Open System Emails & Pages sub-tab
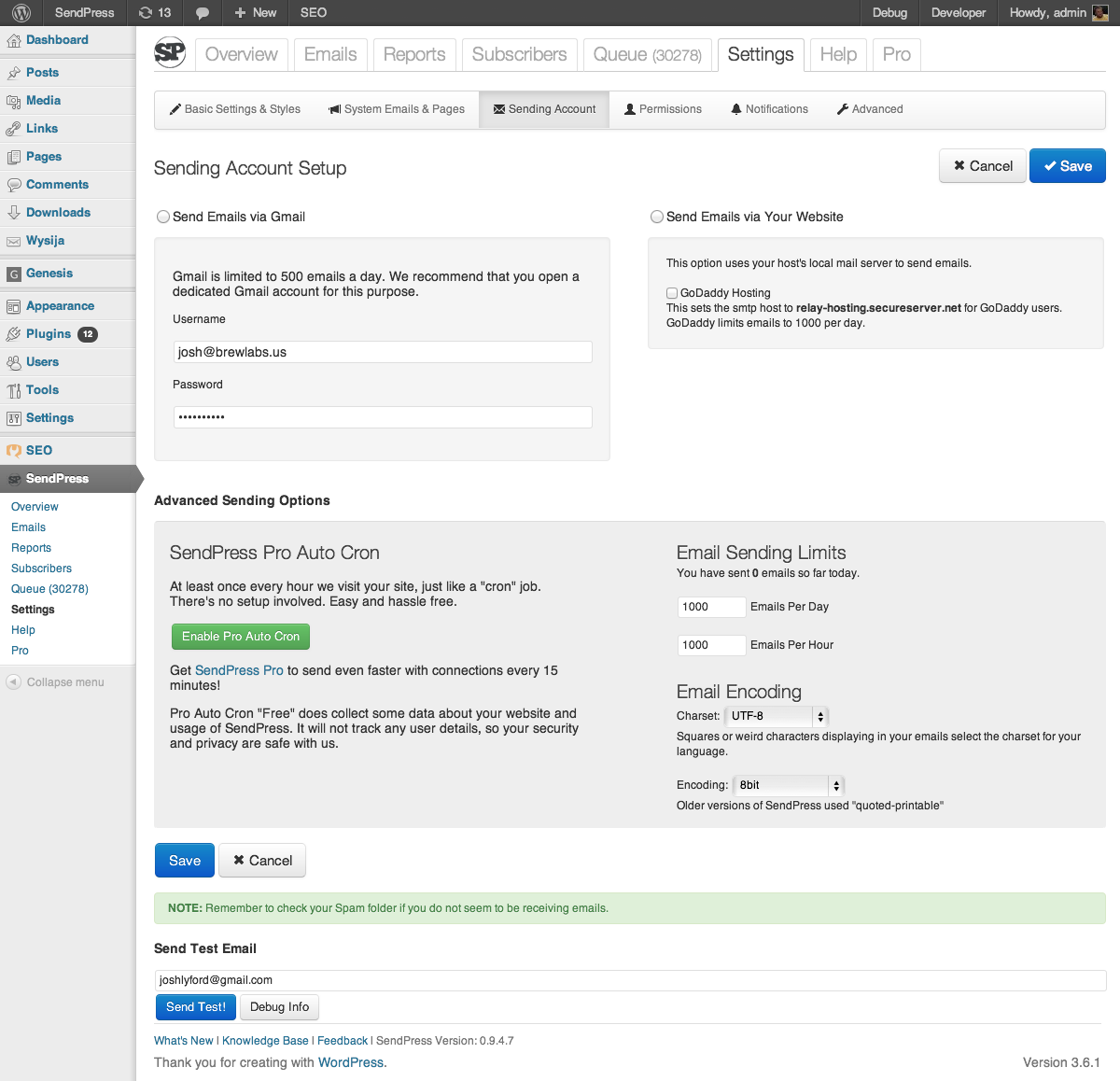This screenshot has width=1120, height=1081. (x=397, y=109)
